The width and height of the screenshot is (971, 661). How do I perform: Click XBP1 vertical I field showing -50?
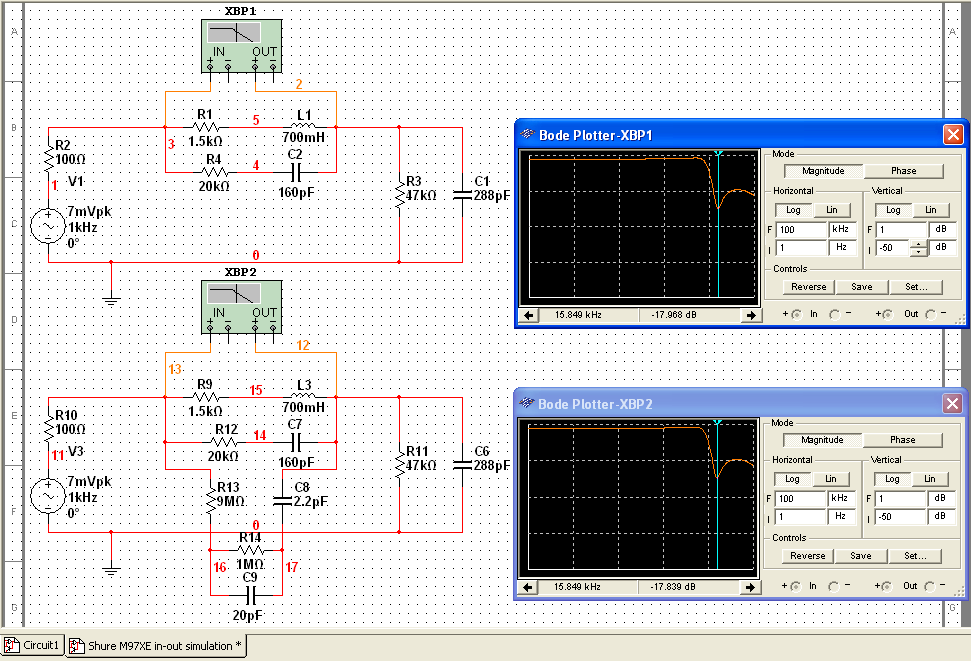click(892, 248)
